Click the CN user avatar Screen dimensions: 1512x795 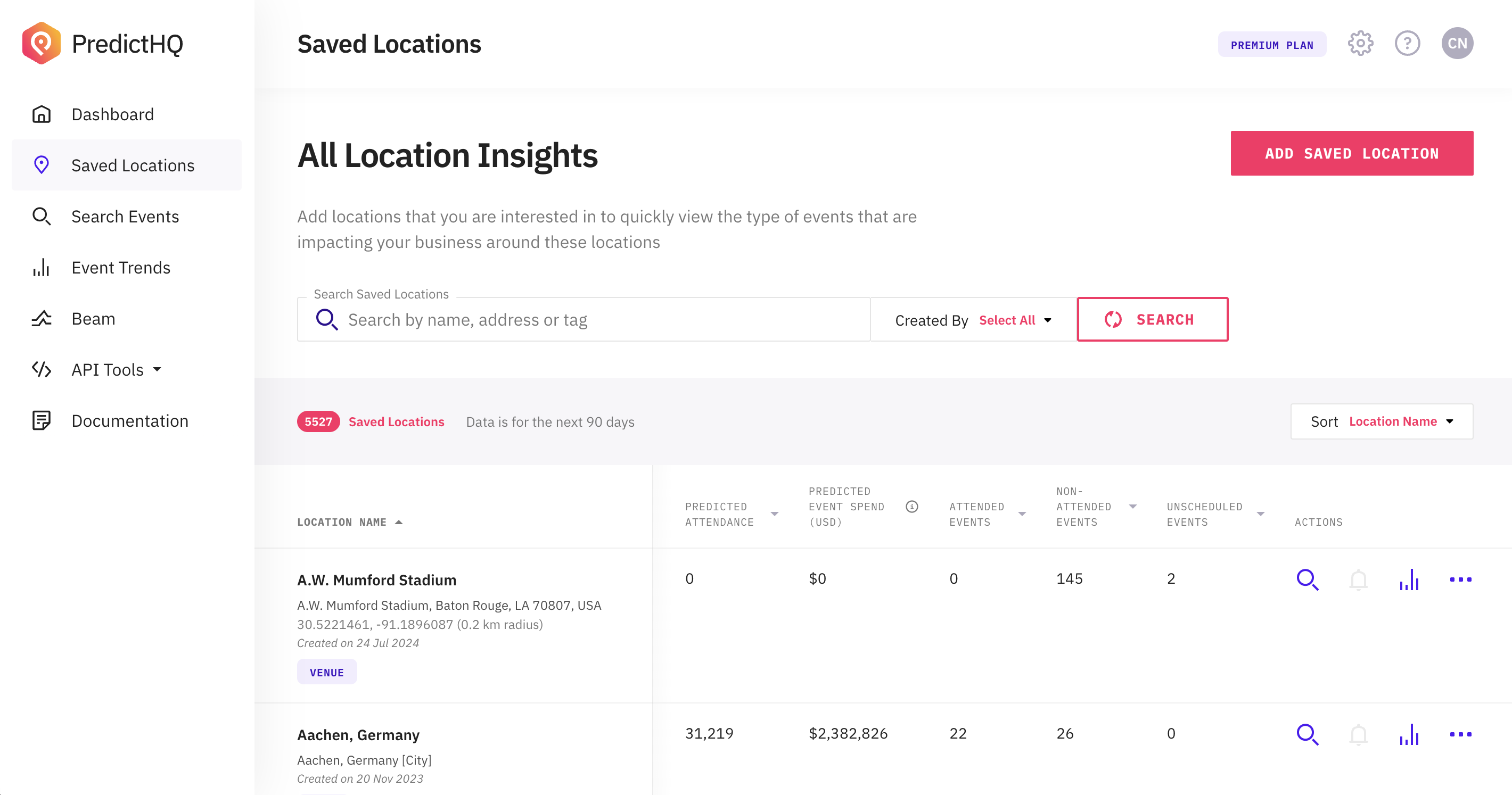pyautogui.click(x=1457, y=44)
